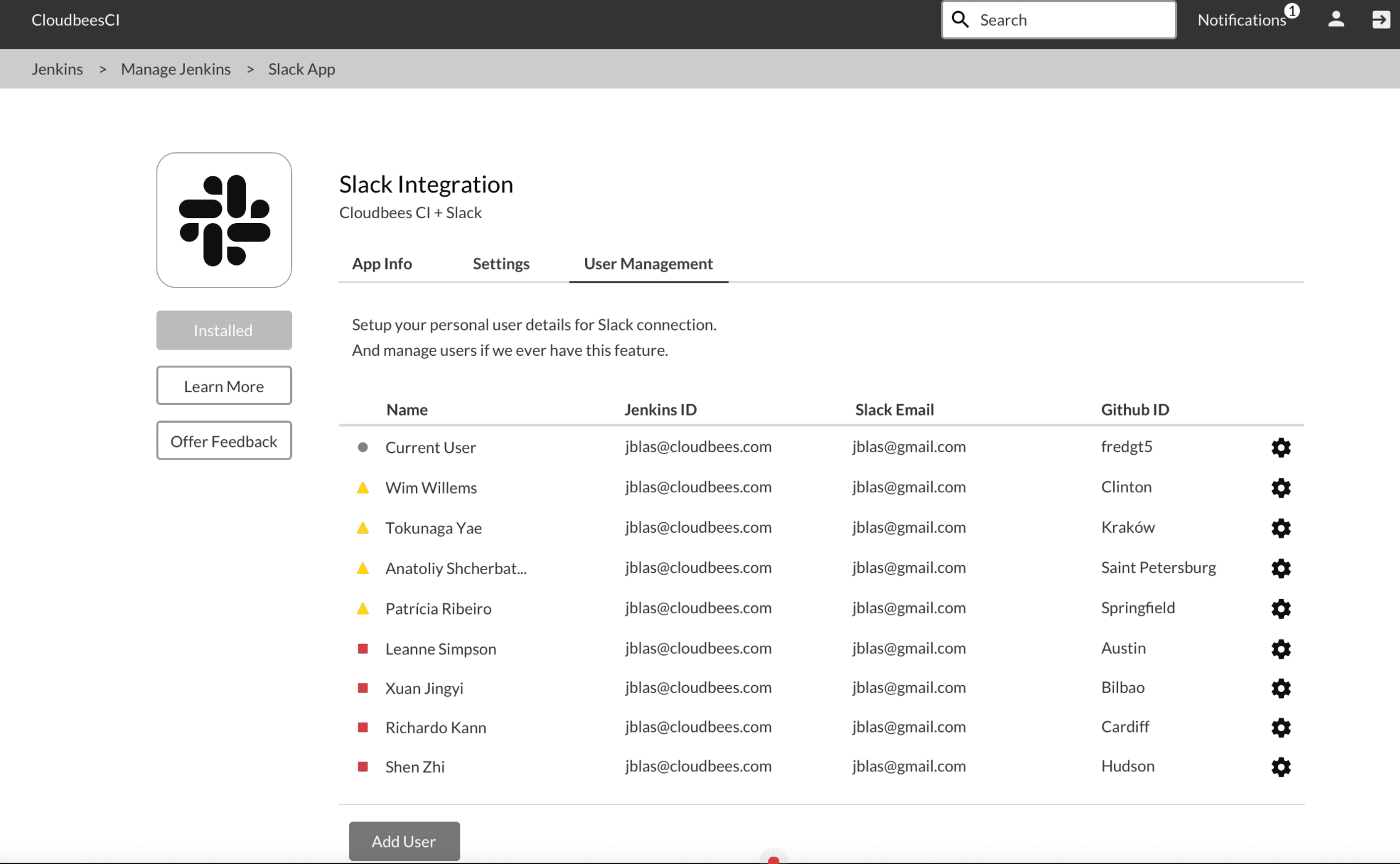Screen dimensions: 1400x864
Task: Select the name Shen Zhi
Action: point(415,767)
